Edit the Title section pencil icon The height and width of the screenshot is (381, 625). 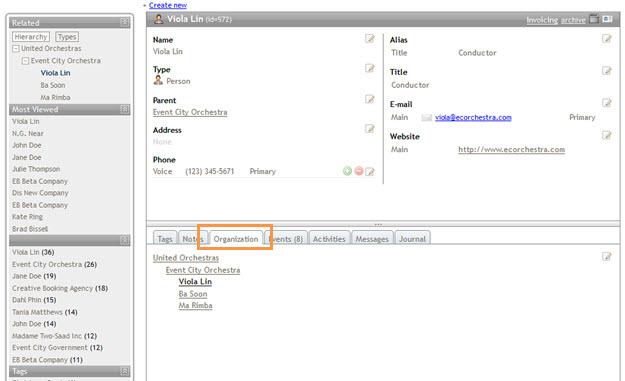(x=607, y=71)
